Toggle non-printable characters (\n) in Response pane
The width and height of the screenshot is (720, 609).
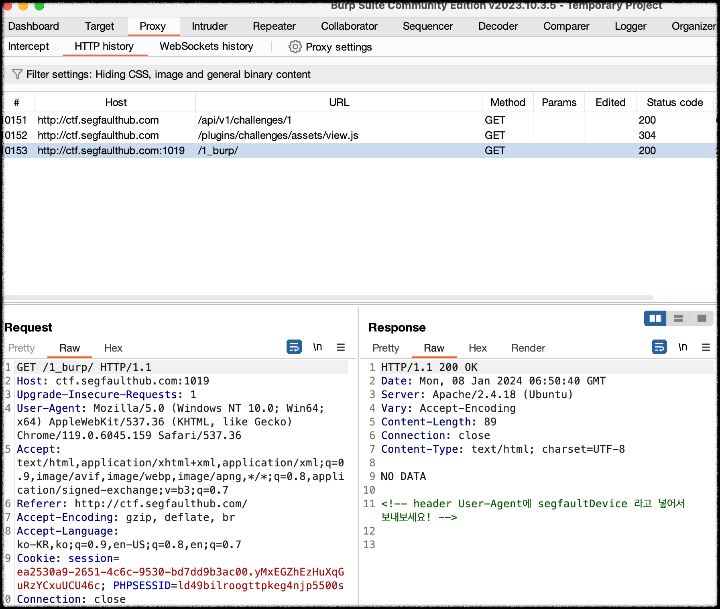tap(683, 347)
